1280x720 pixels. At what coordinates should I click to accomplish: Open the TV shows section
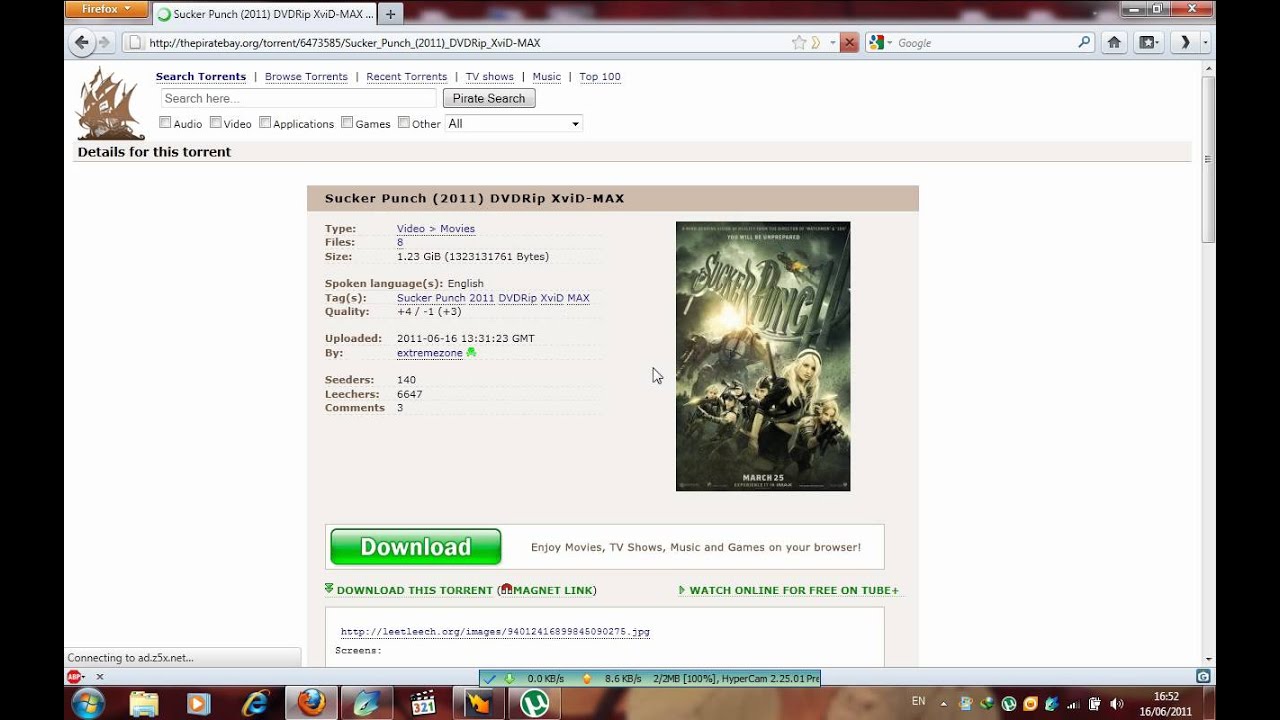[489, 77]
